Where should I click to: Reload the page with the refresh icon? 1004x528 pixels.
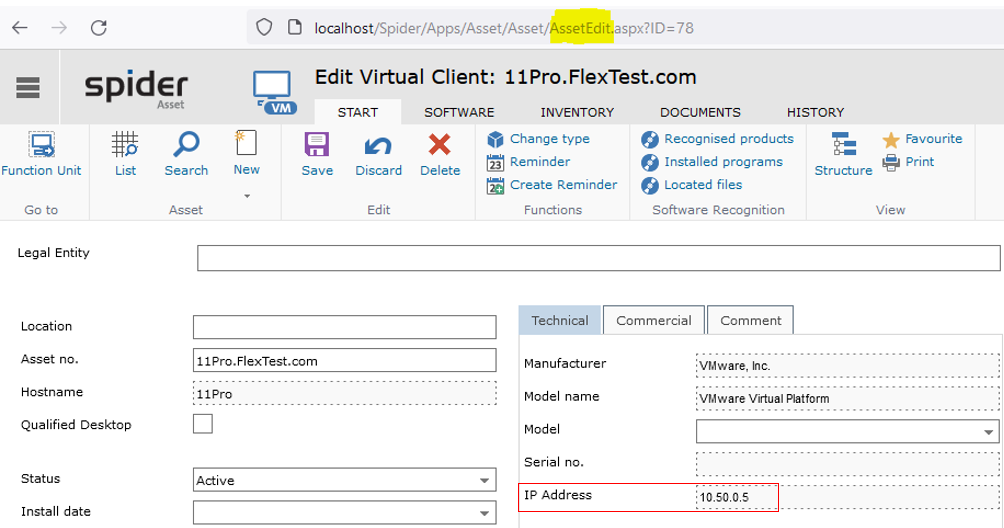pos(99,28)
